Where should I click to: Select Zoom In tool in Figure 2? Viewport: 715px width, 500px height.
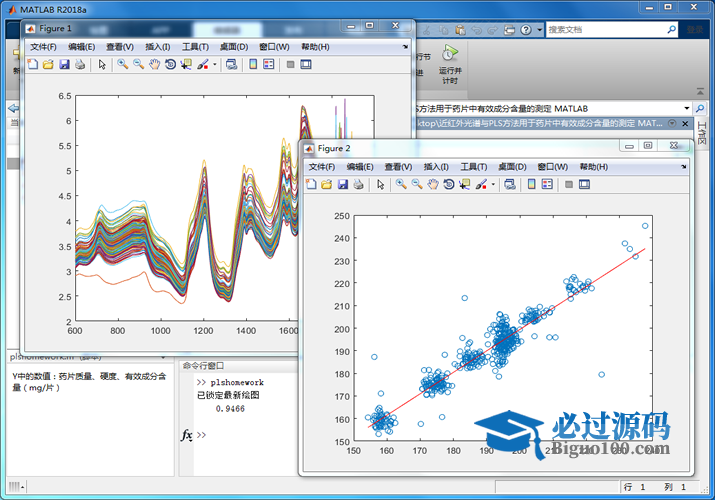[401, 184]
